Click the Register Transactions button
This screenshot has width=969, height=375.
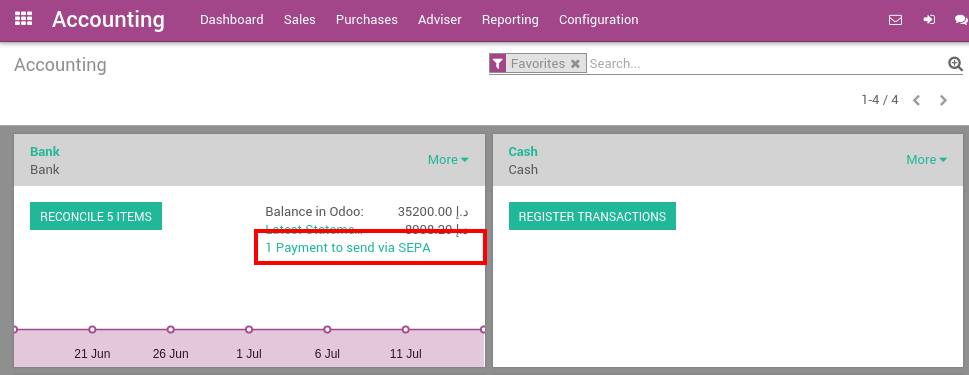tap(592, 216)
